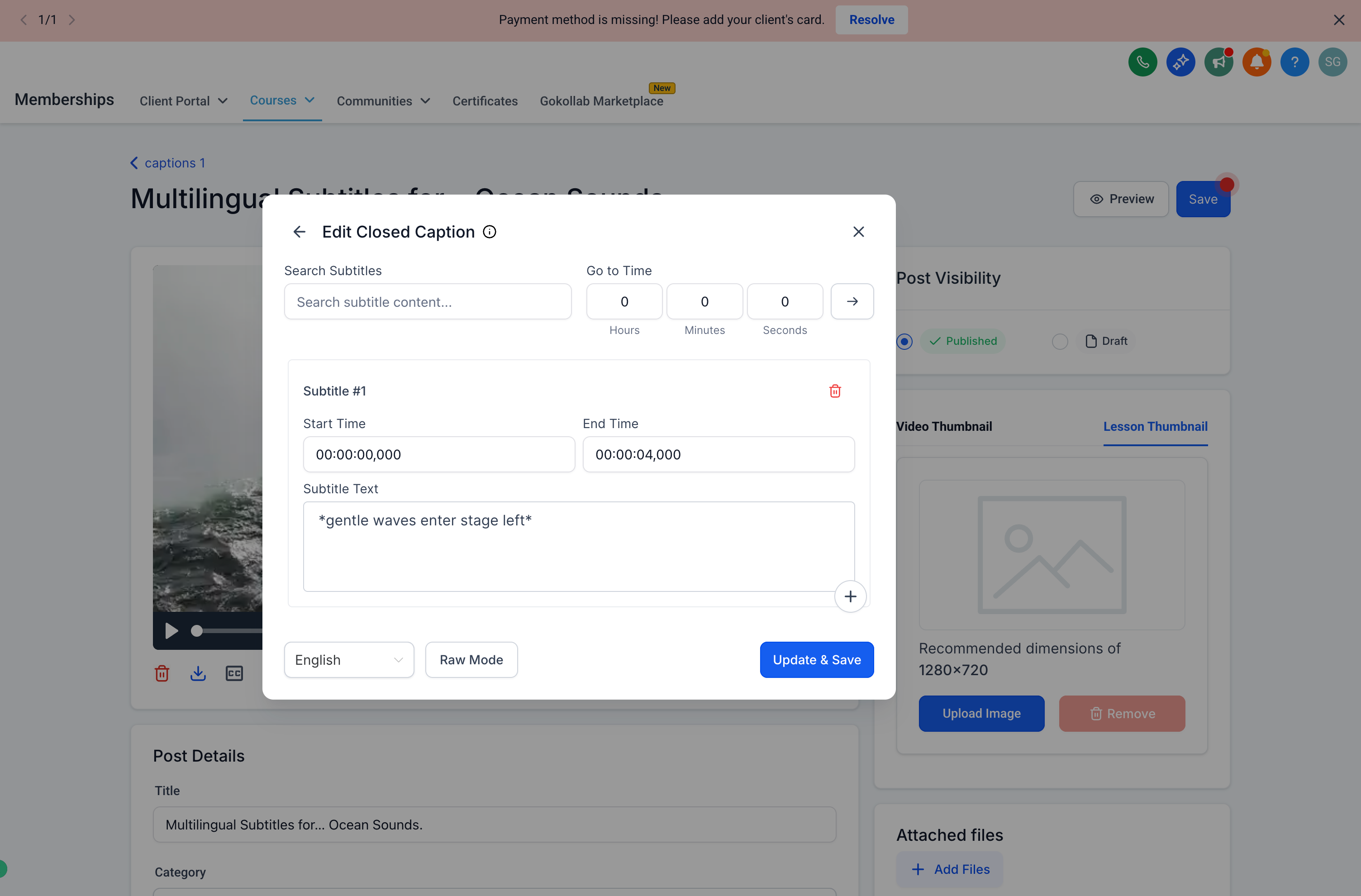
Task: Click the Update & Save button
Action: click(816, 660)
